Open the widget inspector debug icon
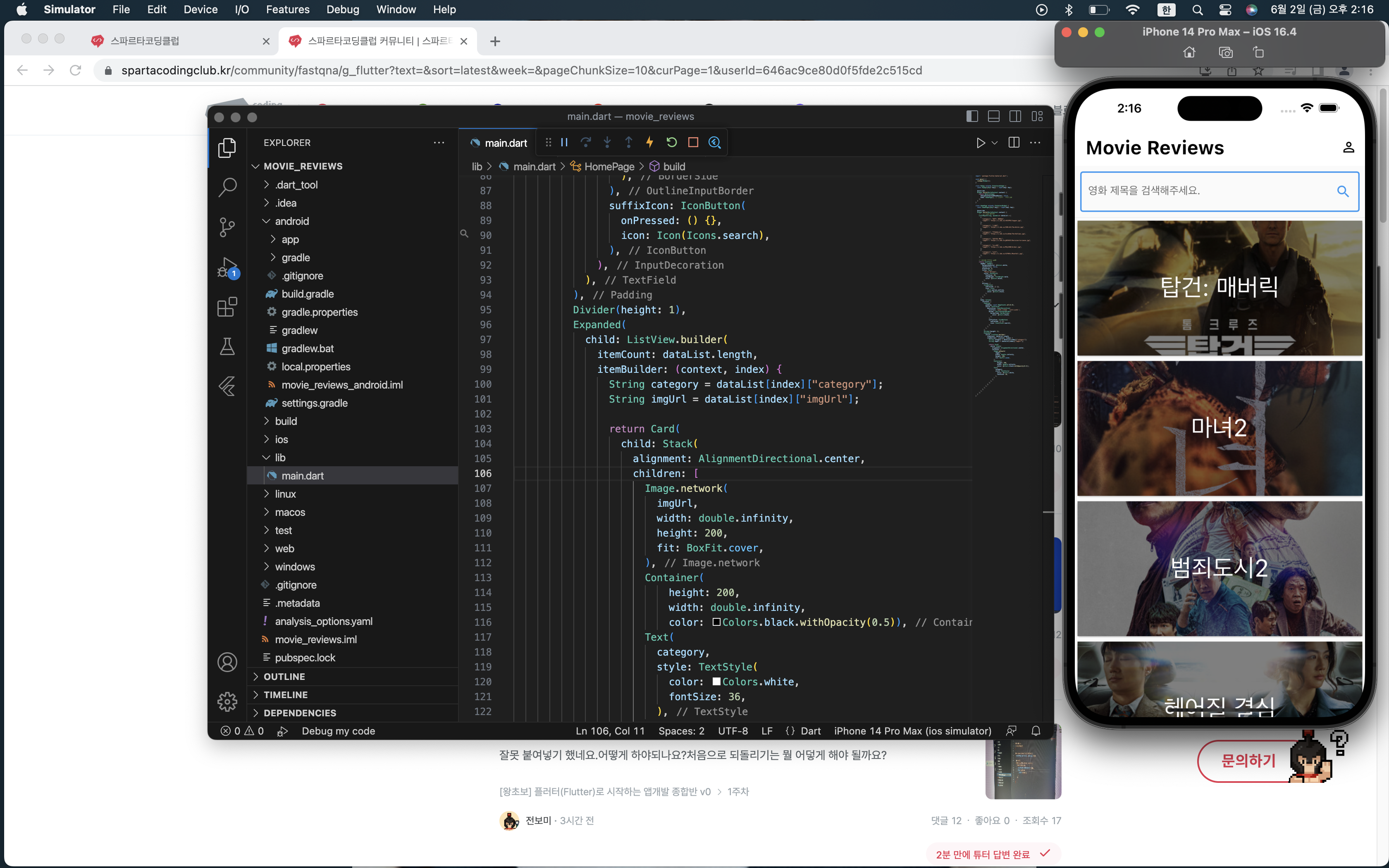This screenshot has height=868, width=1389. point(715,142)
